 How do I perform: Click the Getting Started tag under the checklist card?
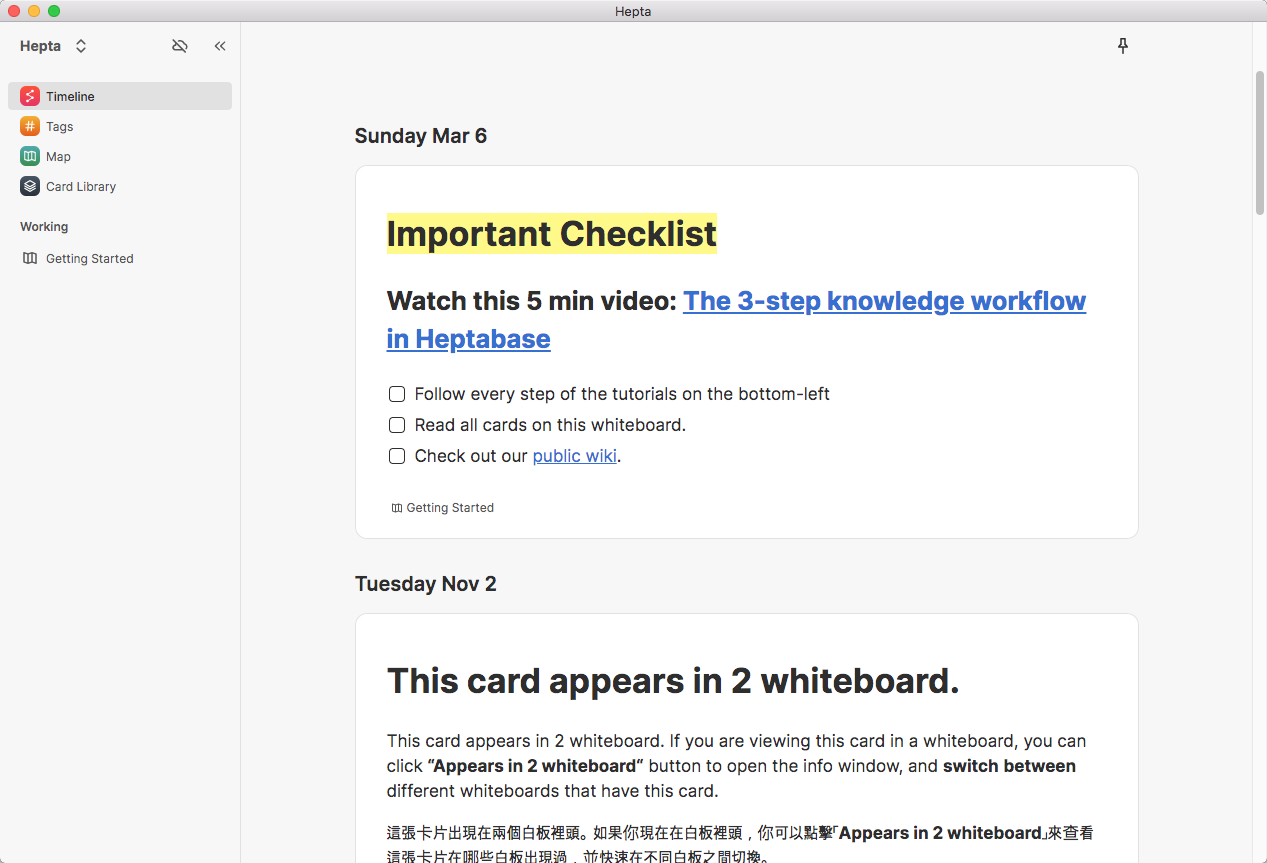[x=443, y=508]
